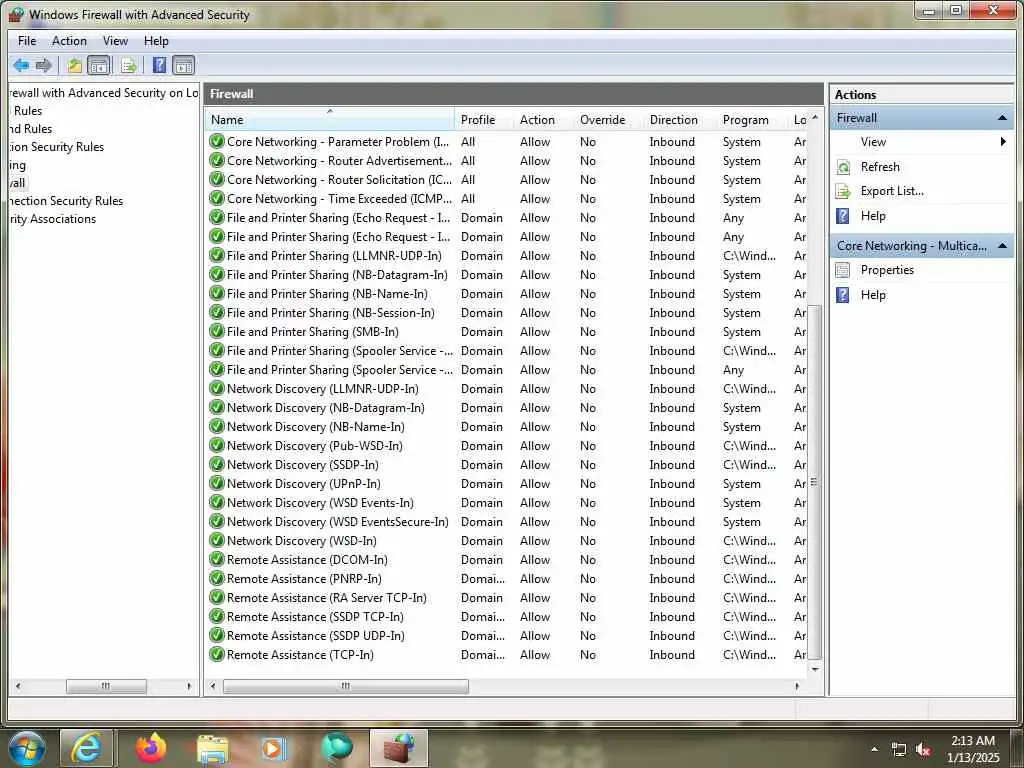Screen dimensions: 1024x768
Task: Click the muted volume tray icon
Action: click(923, 750)
